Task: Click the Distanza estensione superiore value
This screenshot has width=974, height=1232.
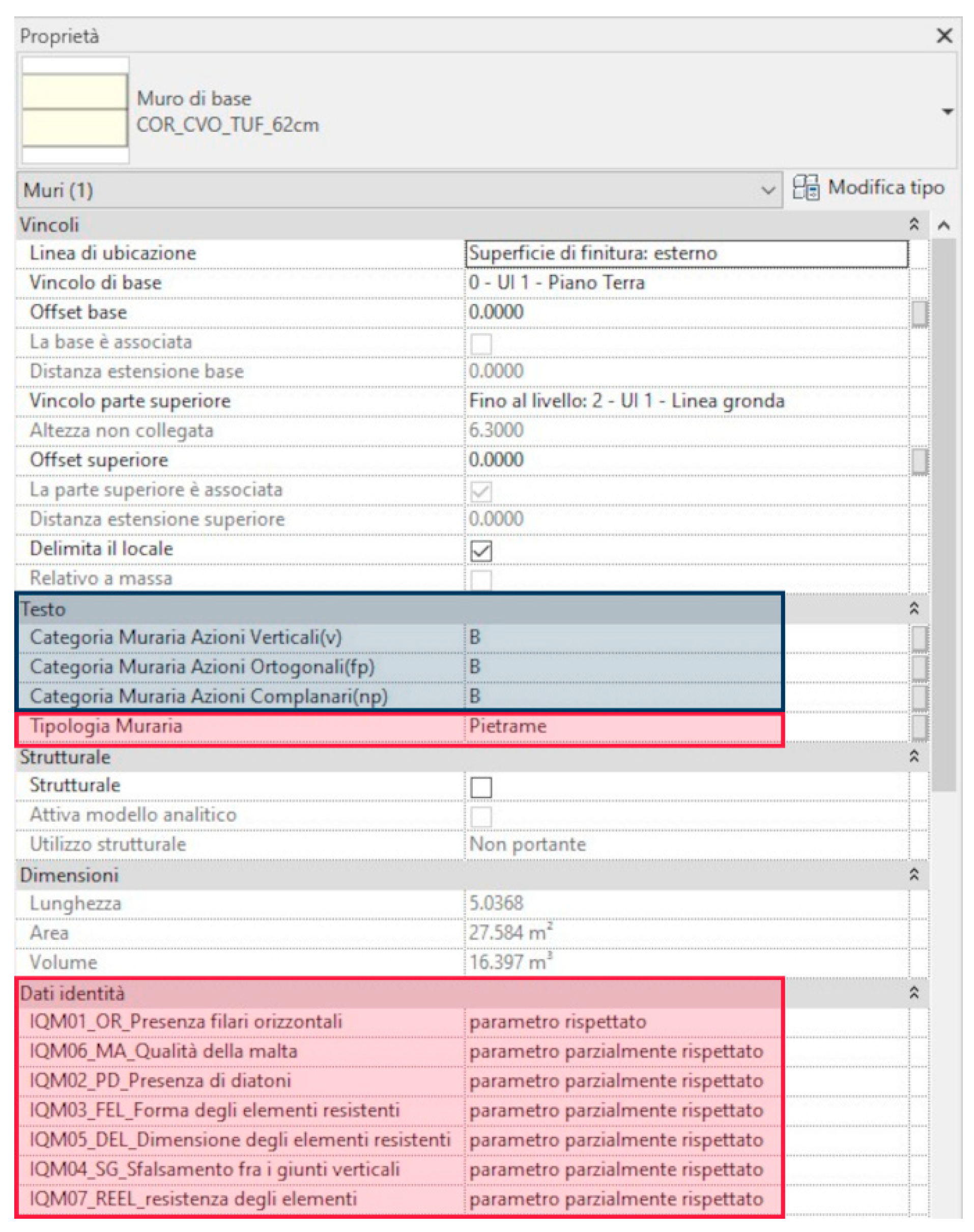Action: pyautogui.click(x=687, y=519)
